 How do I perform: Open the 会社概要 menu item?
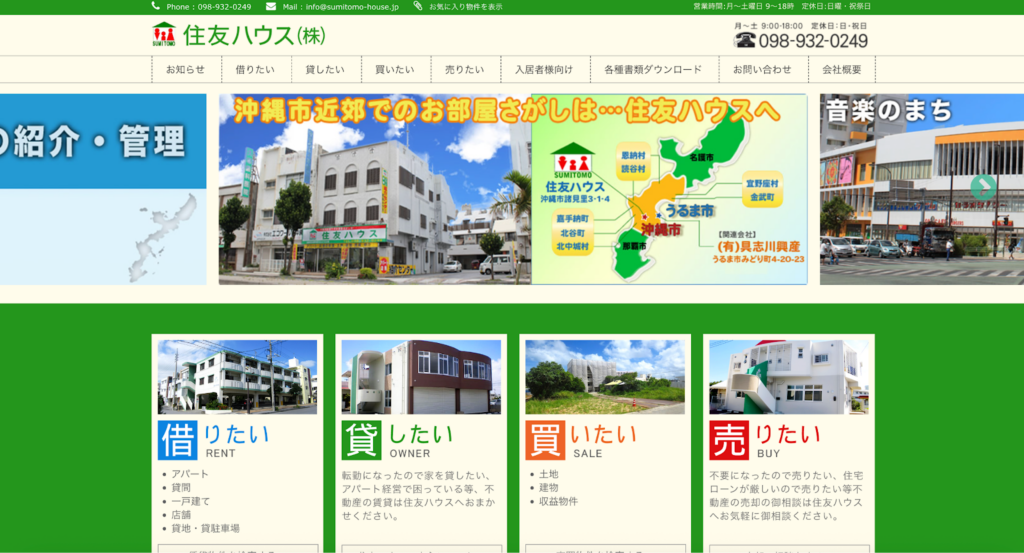pos(842,69)
